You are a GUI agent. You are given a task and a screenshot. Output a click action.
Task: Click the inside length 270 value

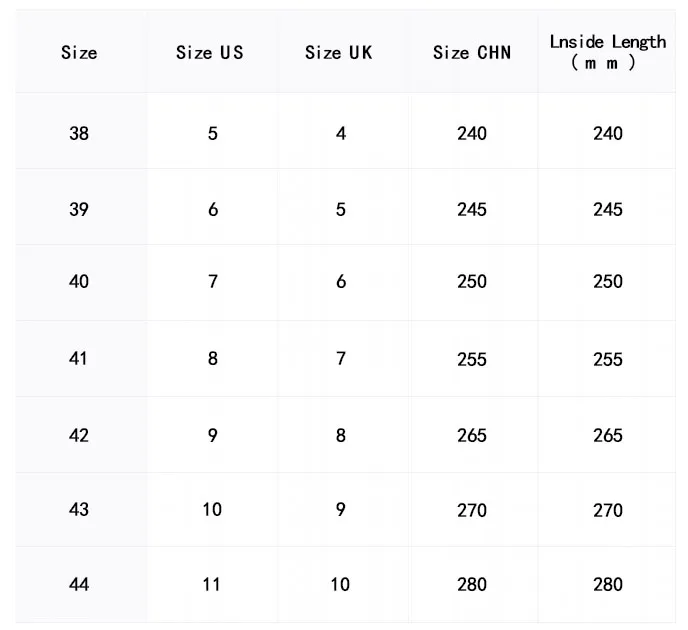pos(608,510)
